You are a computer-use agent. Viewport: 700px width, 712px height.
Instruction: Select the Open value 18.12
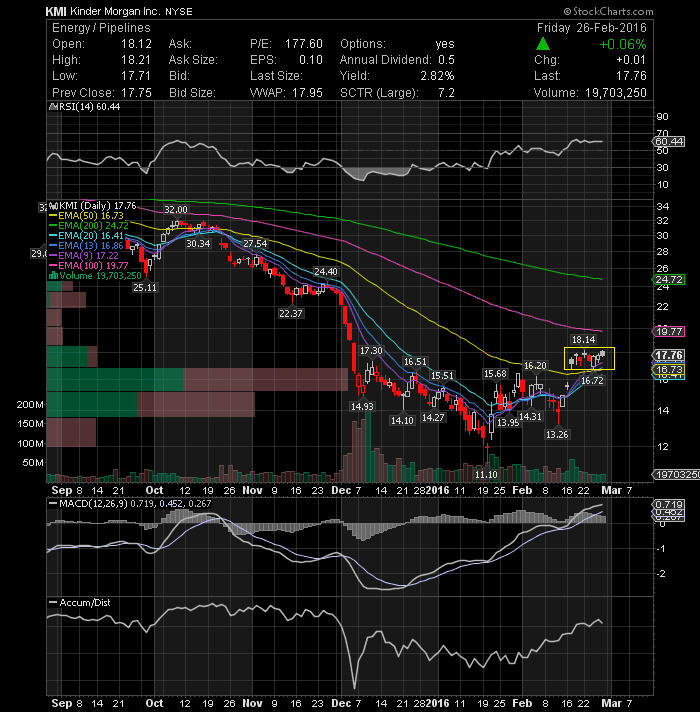tap(136, 44)
